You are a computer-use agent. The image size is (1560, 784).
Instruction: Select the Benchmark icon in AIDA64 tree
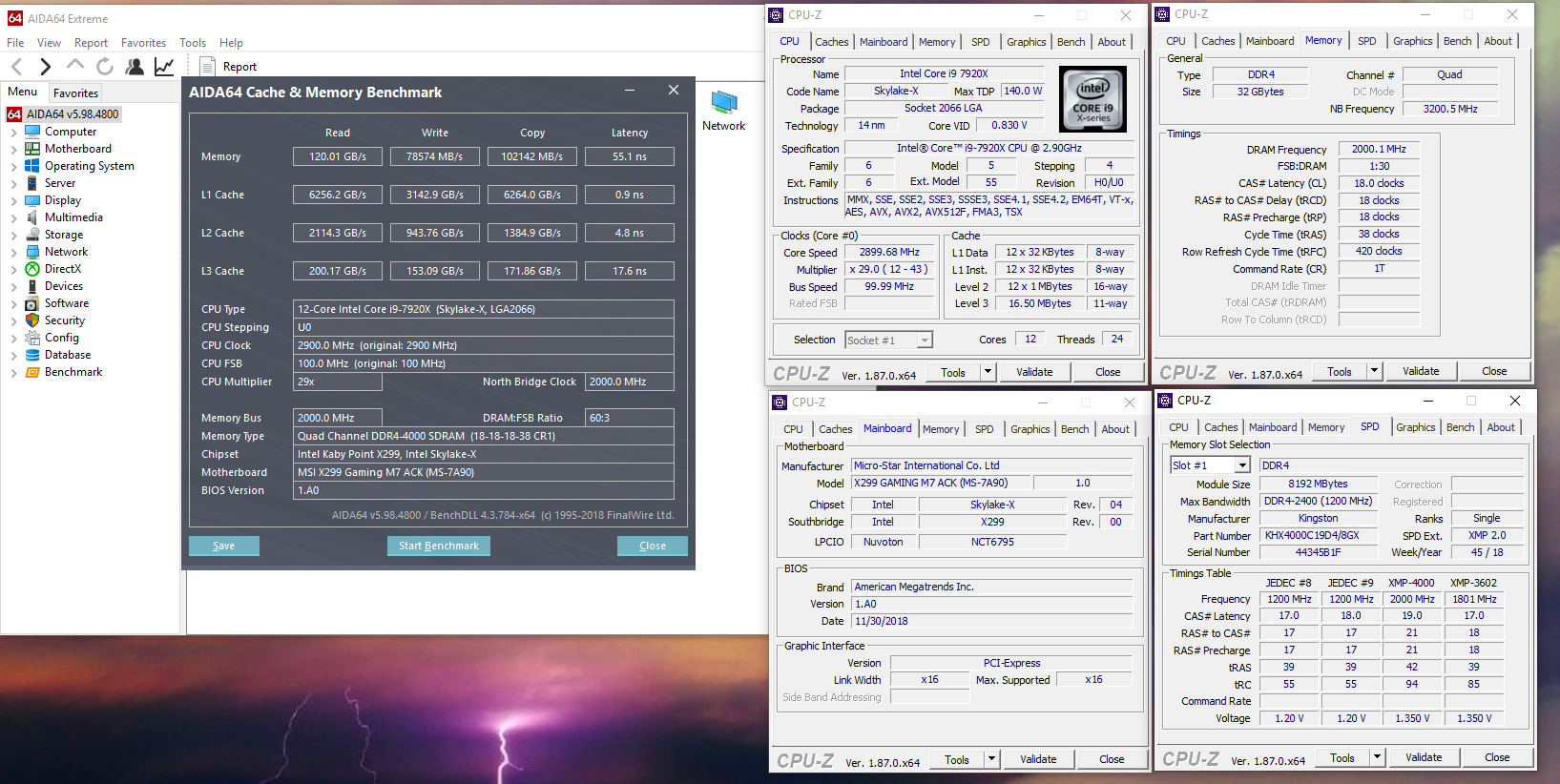32,372
